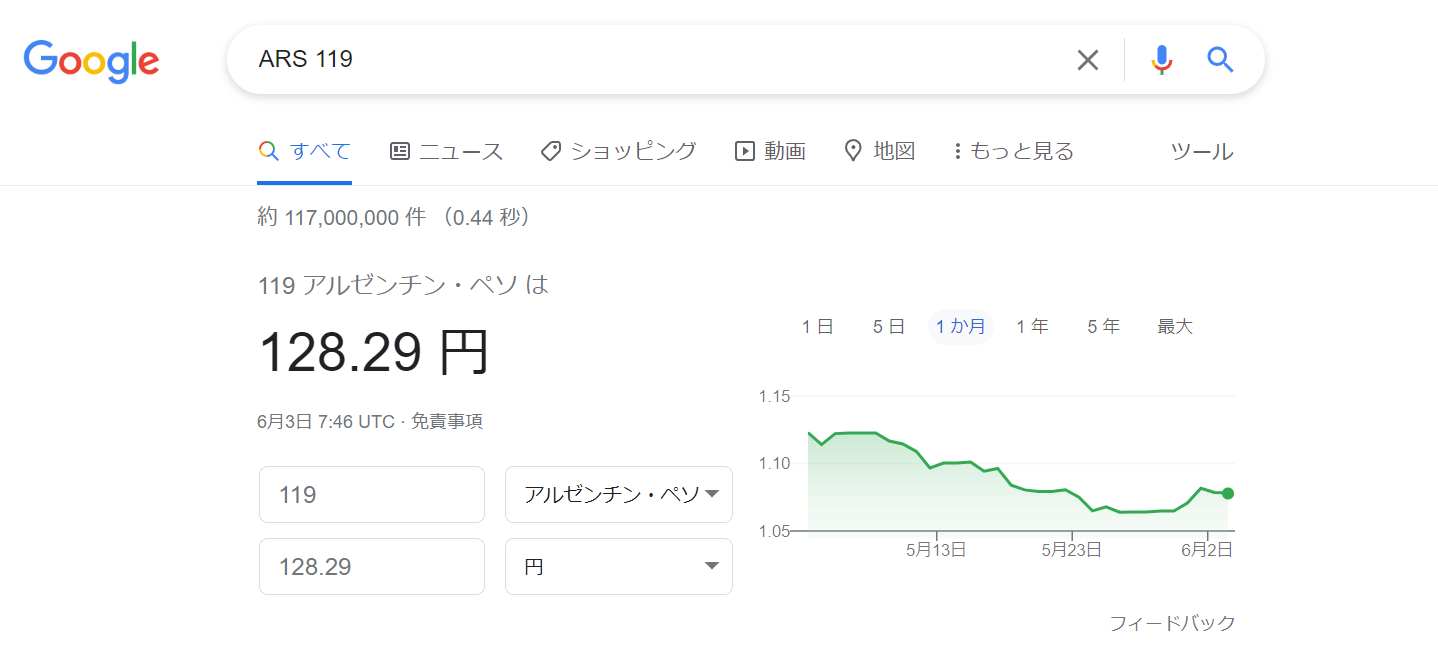Select the 5日 chart range
Image resolution: width=1438 pixels, height=652 pixels.
click(x=888, y=327)
